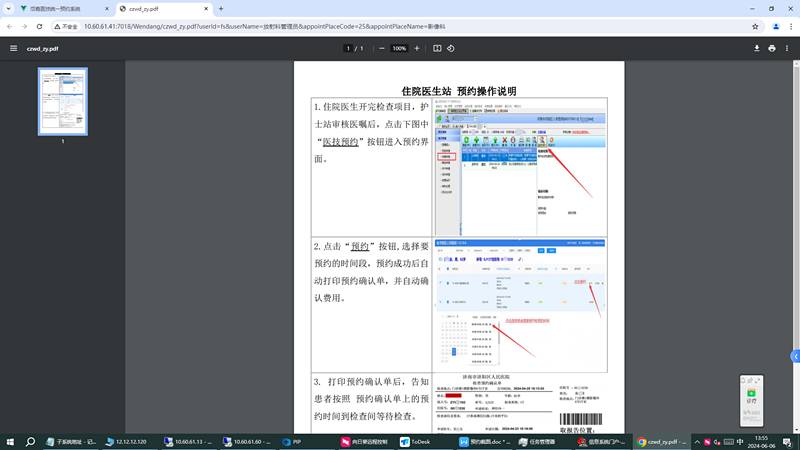800x450 pixels.
Task: Open the PDF viewer more actions menu
Action: tap(787, 48)
